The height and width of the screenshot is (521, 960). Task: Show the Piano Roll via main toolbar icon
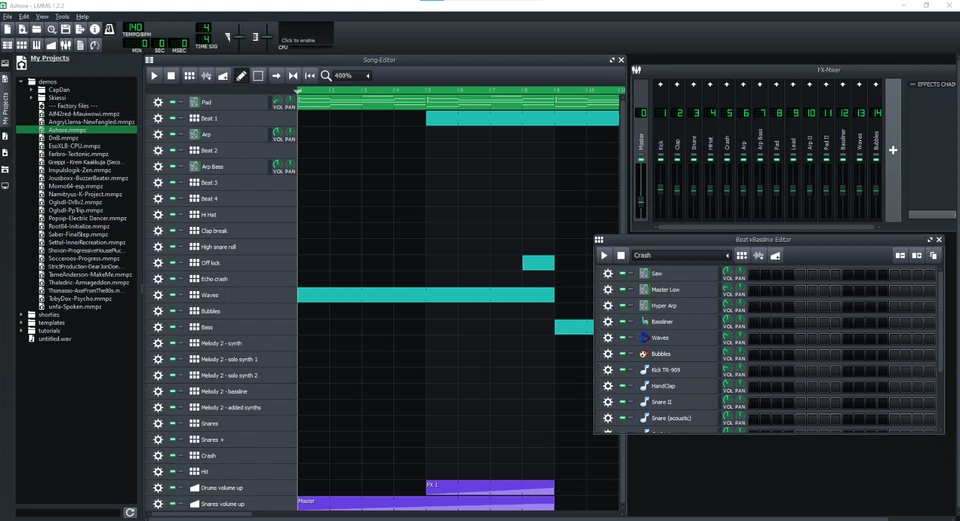click(x=37, y=45)
